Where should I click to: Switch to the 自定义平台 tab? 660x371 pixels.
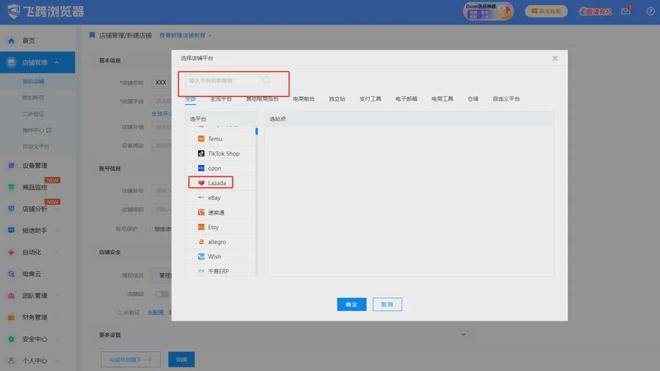tap(506, 99)
